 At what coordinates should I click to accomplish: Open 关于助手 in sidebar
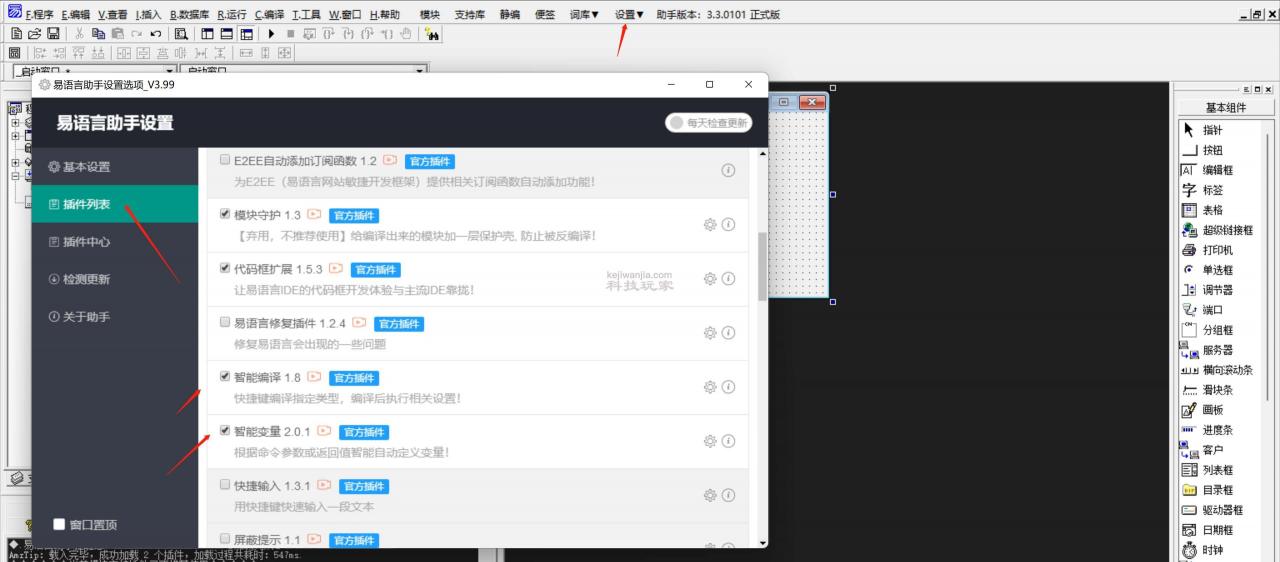[x=115, y=317]
